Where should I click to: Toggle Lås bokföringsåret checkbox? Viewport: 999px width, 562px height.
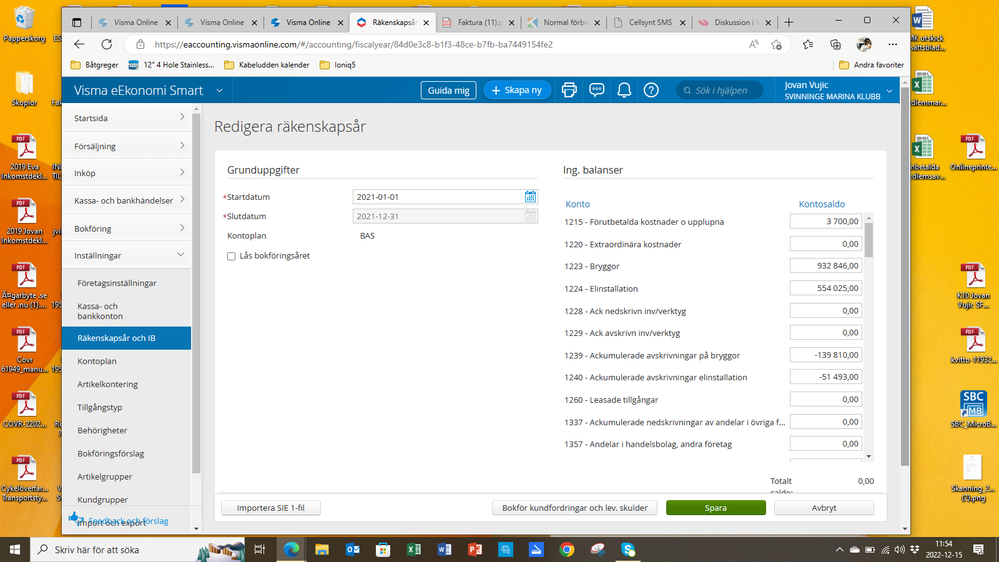231,256
